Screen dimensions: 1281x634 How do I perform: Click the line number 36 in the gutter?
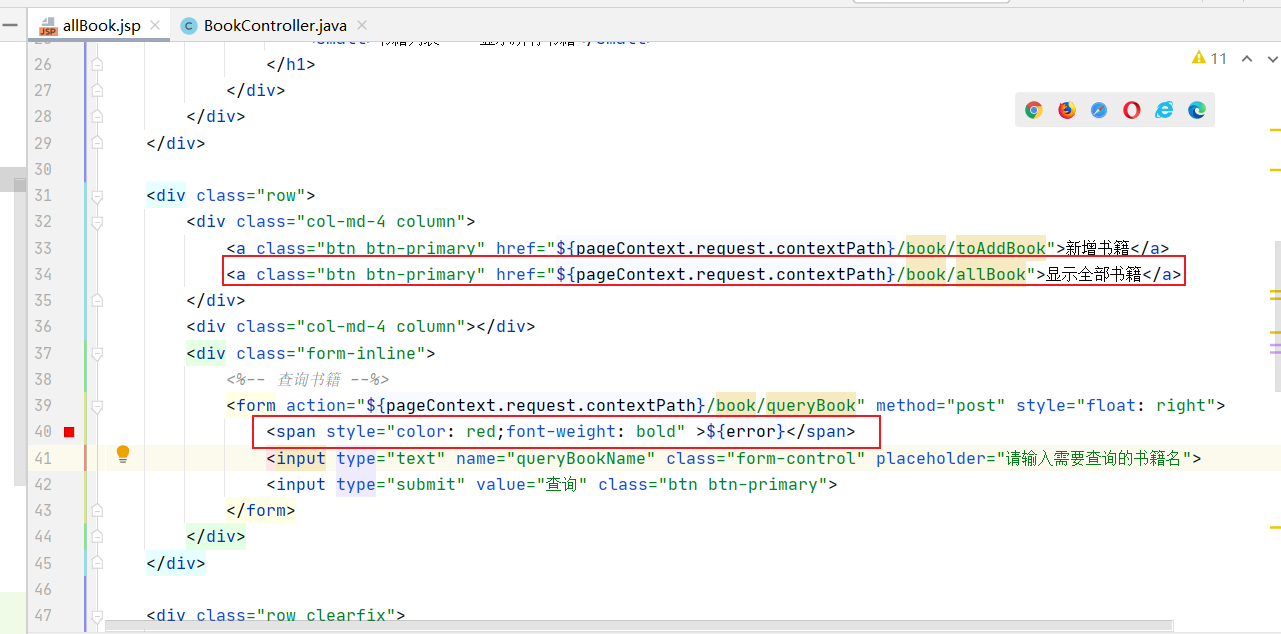pyautogui.click(x=42, y=326)
